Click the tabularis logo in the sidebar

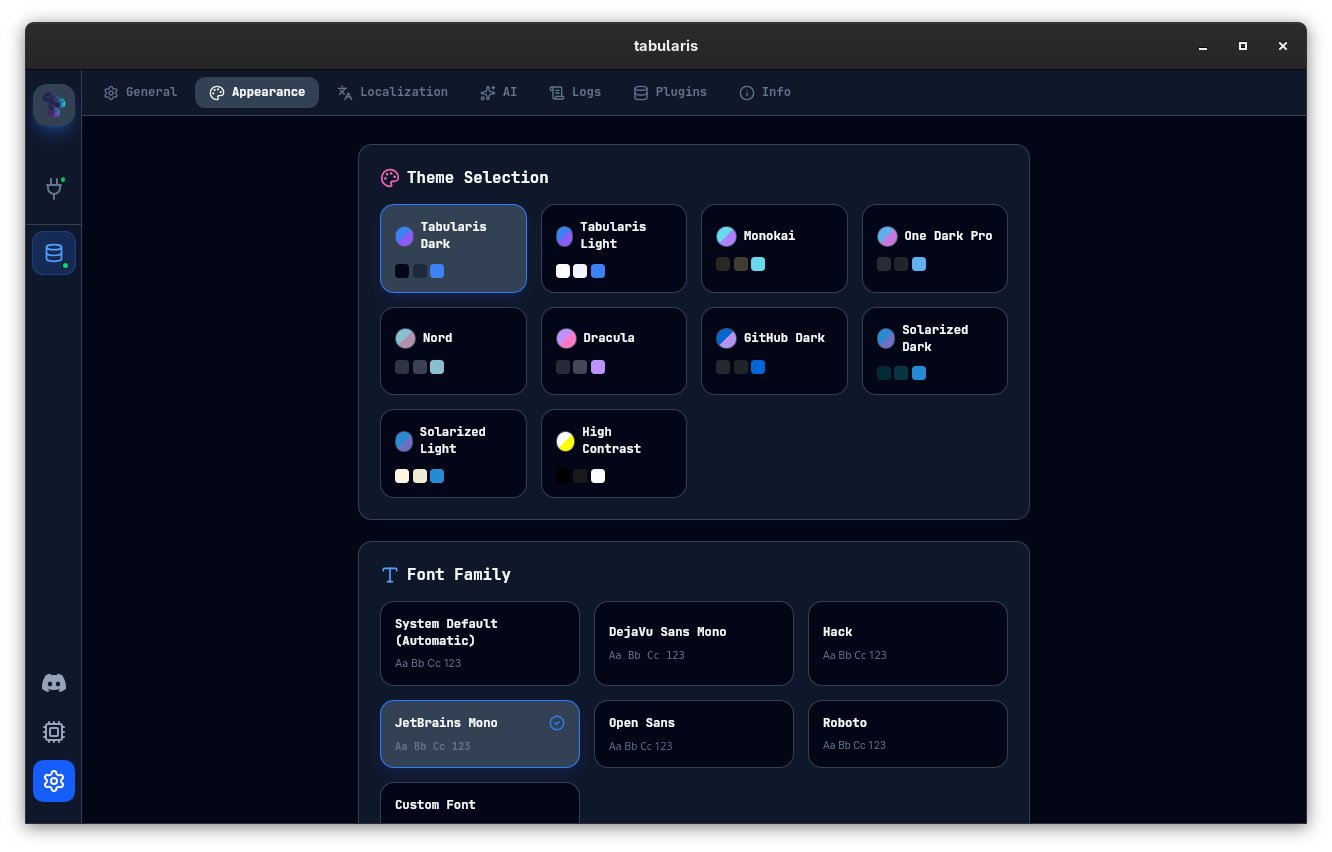tap(53, 104)
